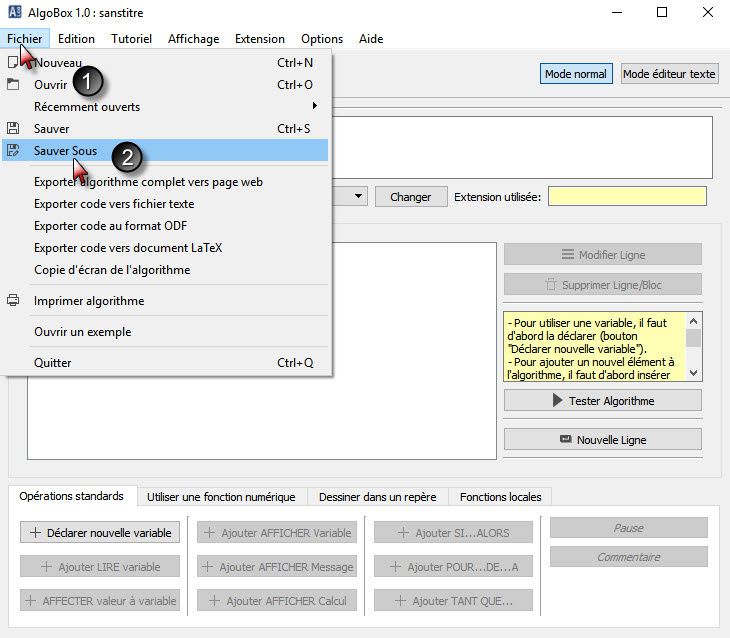
Task: Select Sauver menu entry
Action: point(165,129)
